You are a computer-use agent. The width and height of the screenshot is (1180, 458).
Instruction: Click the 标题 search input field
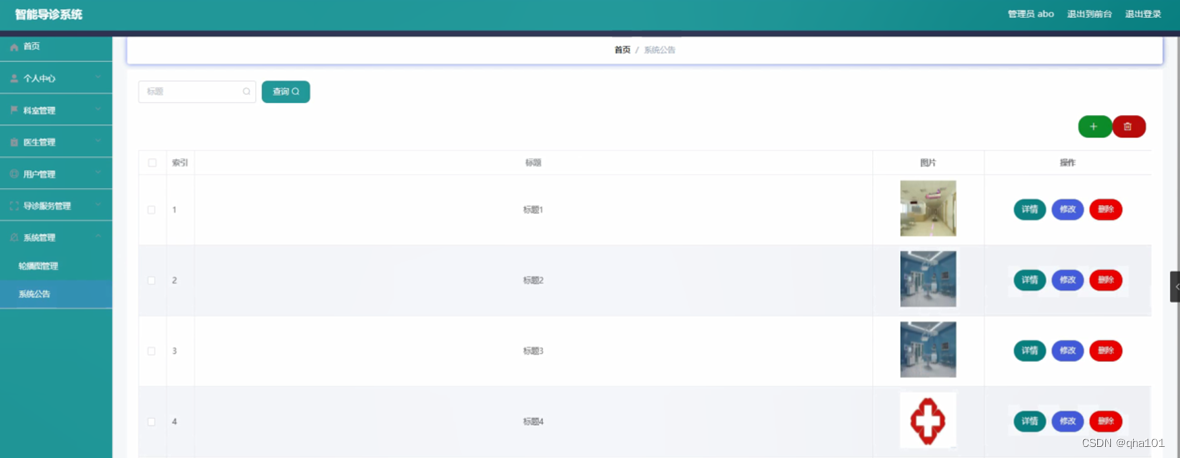tap(197, 92)
